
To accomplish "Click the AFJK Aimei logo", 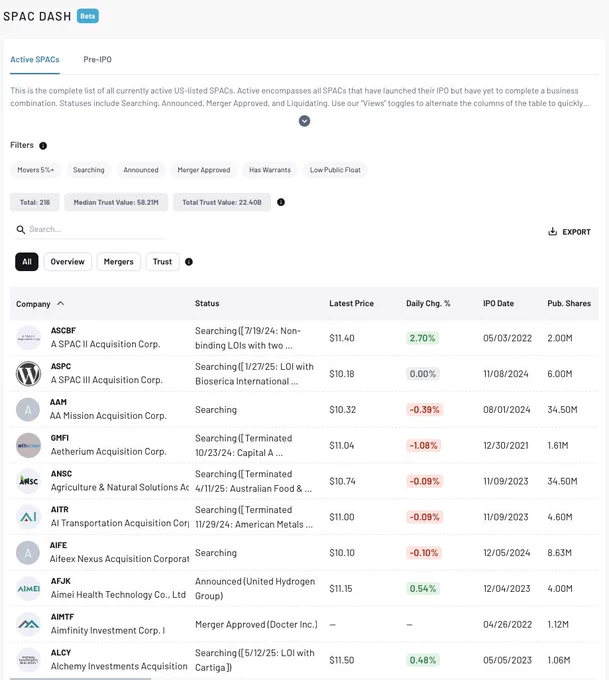I will [28, 588].
